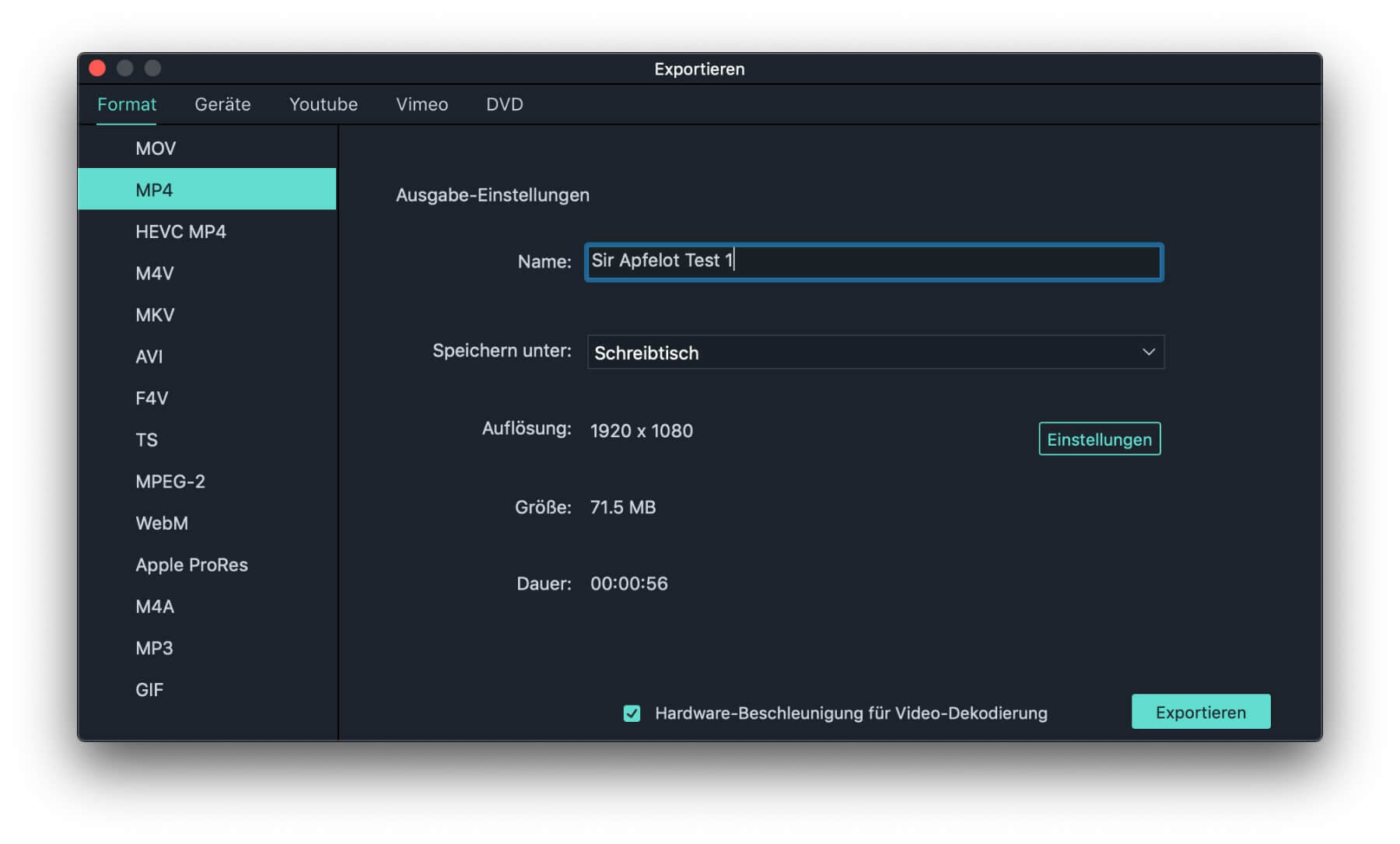The width and height of the screenshot is (1400, 844).
Task: Open the Youtube export tab
Action: pyautogui.click(x=324, y=104)
